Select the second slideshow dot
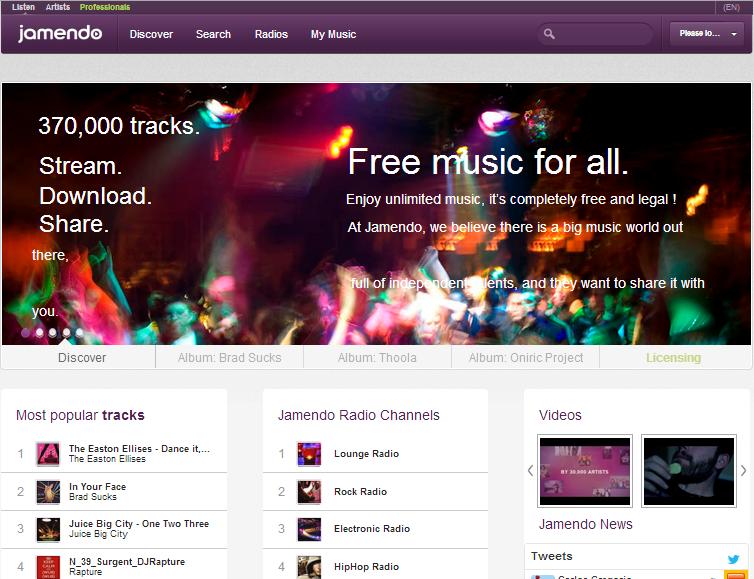 coord(39,332)
